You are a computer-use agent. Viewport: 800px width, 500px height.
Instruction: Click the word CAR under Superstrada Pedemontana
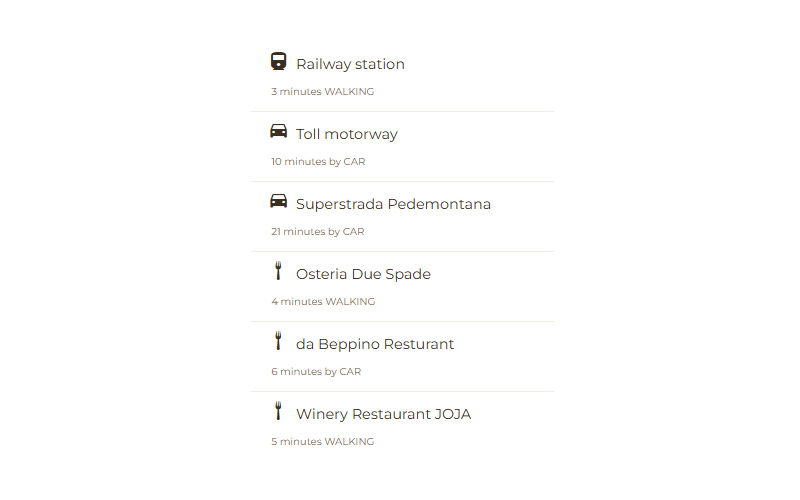(x=353, y=232)
